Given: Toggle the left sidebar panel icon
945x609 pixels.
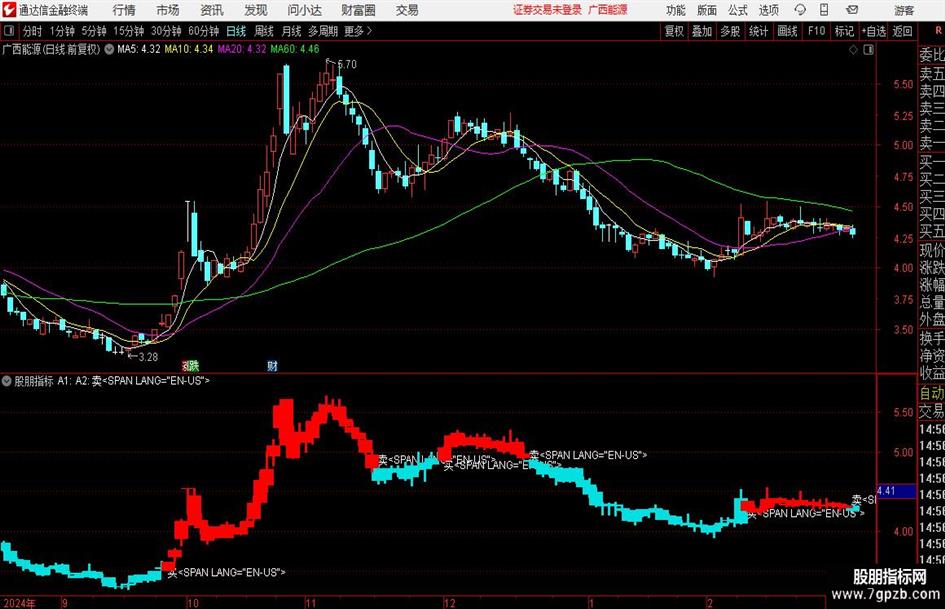Looking at the screenshot, I should click(x=8, y=31).
